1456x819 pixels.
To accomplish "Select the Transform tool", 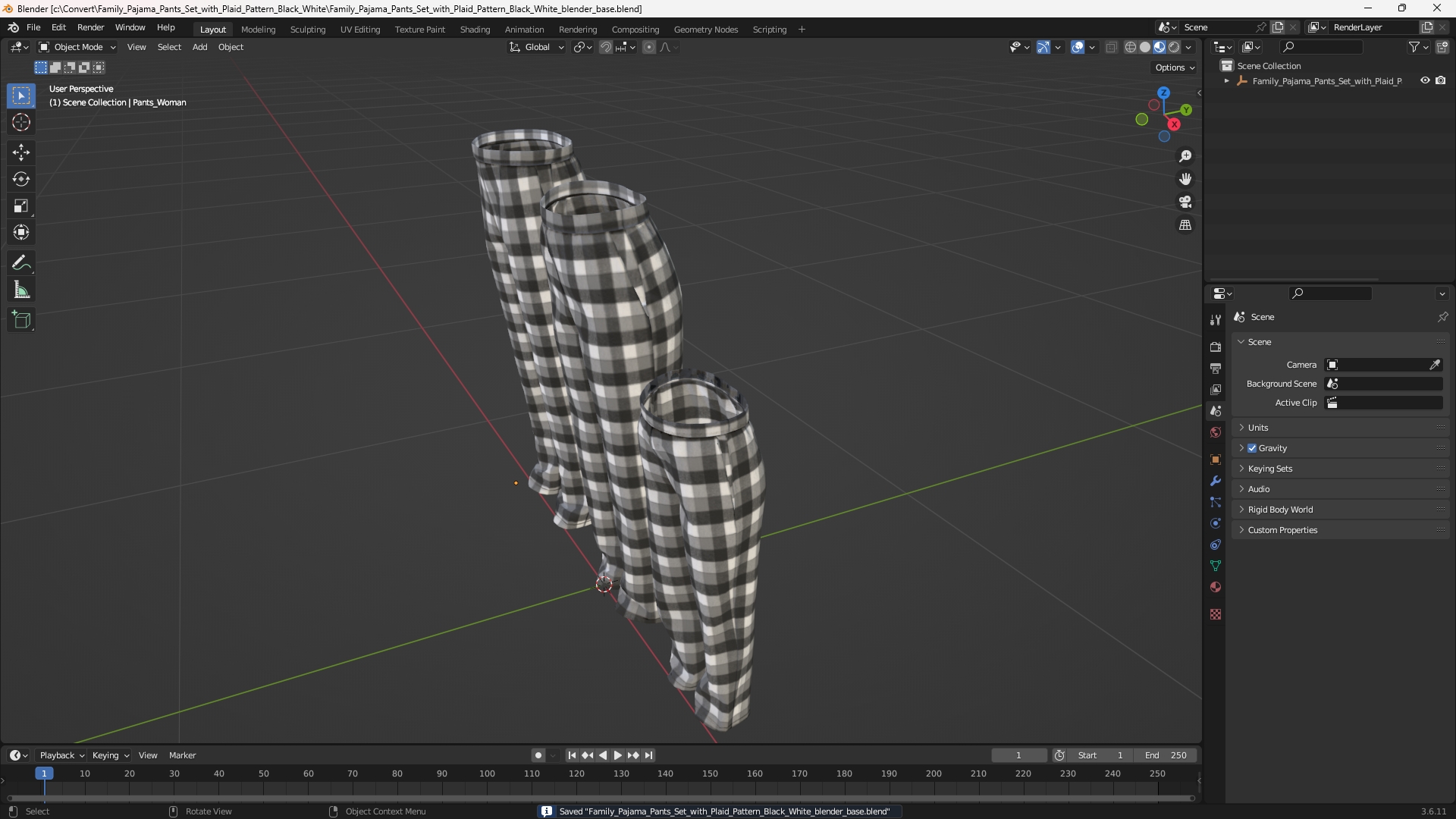I will click(x=21, y=232).
